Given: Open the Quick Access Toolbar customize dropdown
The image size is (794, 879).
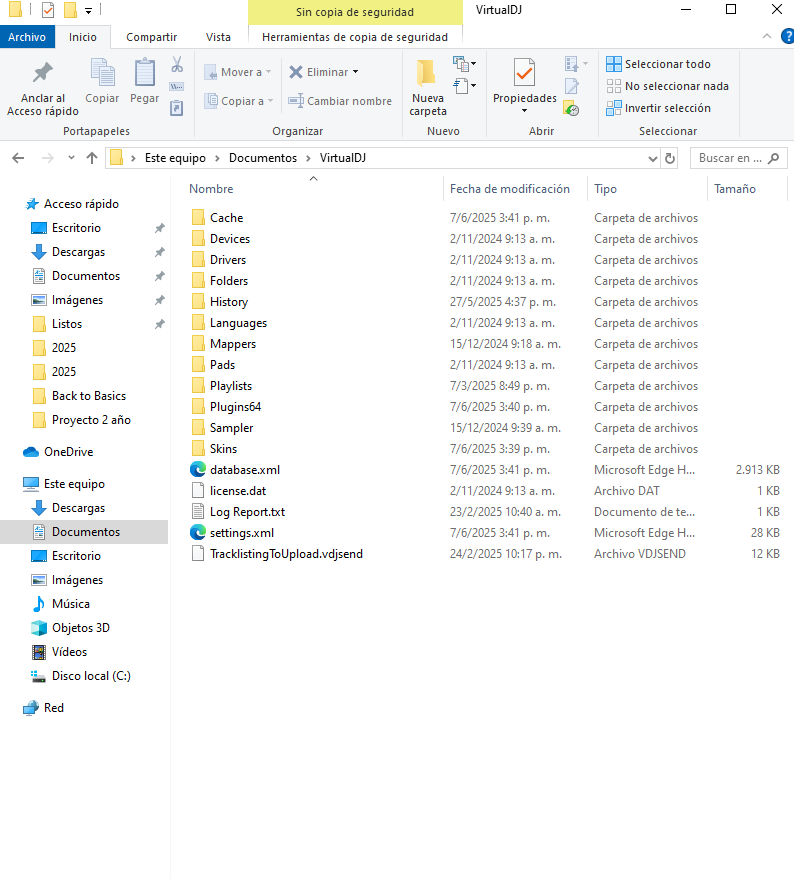Looking at the screenshot, I should pos(89,10).
